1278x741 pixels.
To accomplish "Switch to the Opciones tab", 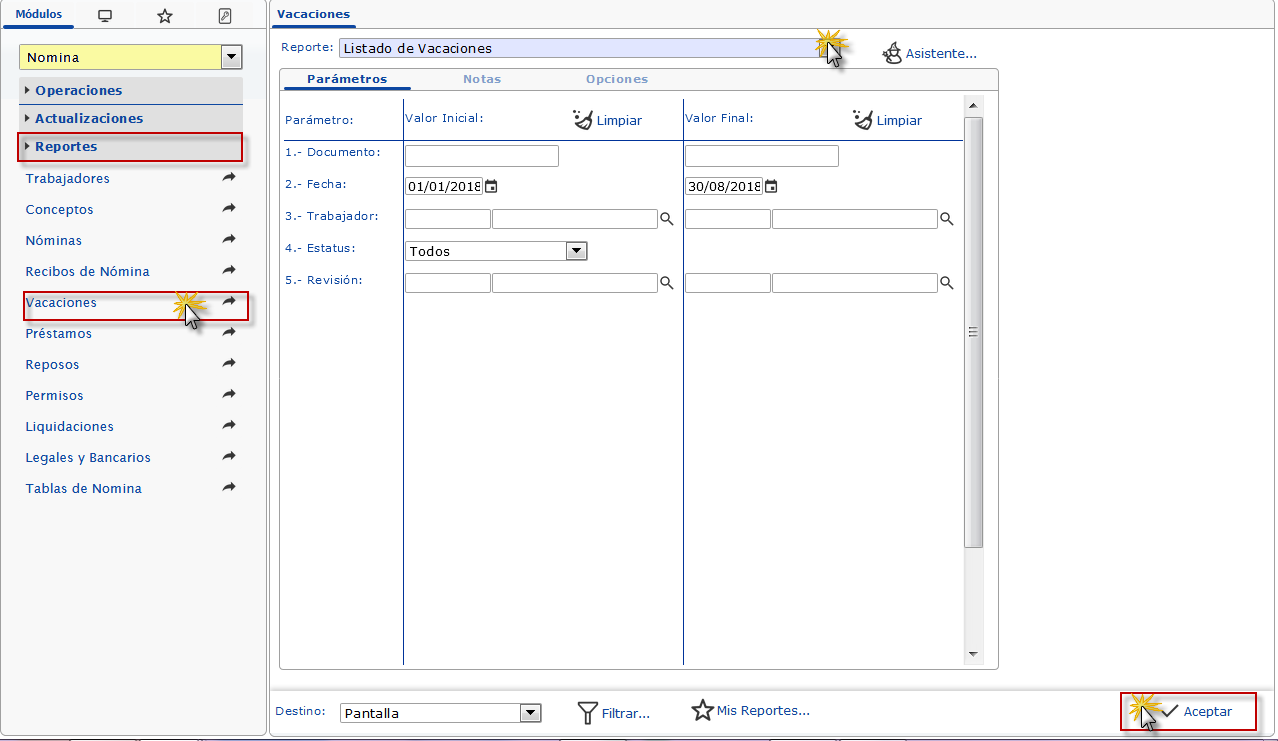I will click(617, 79).
